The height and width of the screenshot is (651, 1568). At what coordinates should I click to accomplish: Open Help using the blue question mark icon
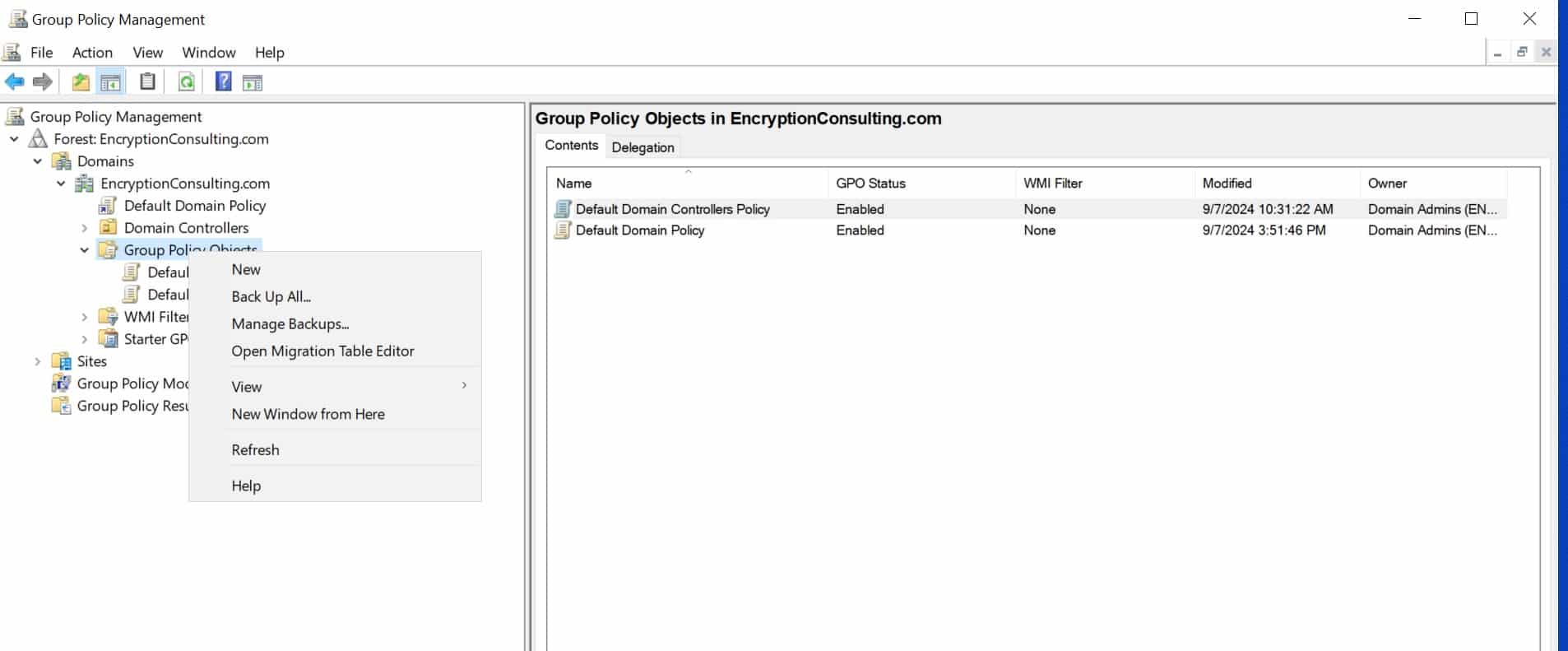coord(223,81)
